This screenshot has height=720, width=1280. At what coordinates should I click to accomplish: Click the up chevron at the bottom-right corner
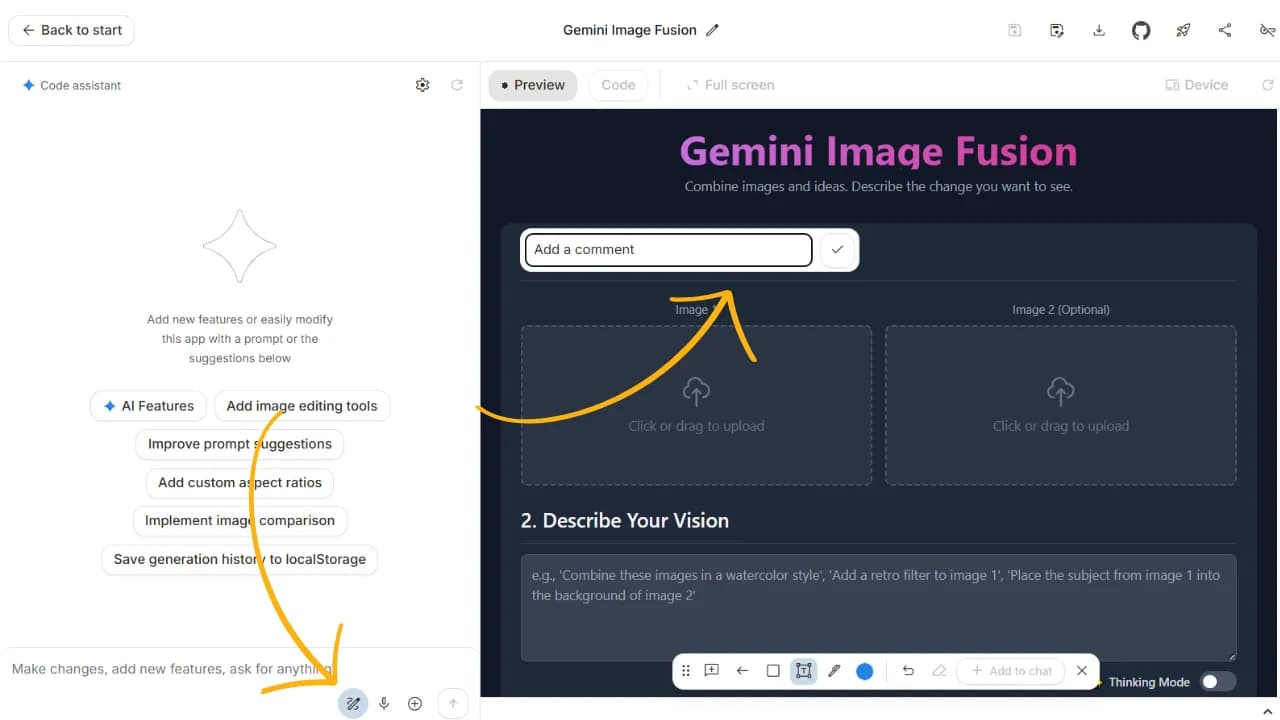click(1268, 711)
